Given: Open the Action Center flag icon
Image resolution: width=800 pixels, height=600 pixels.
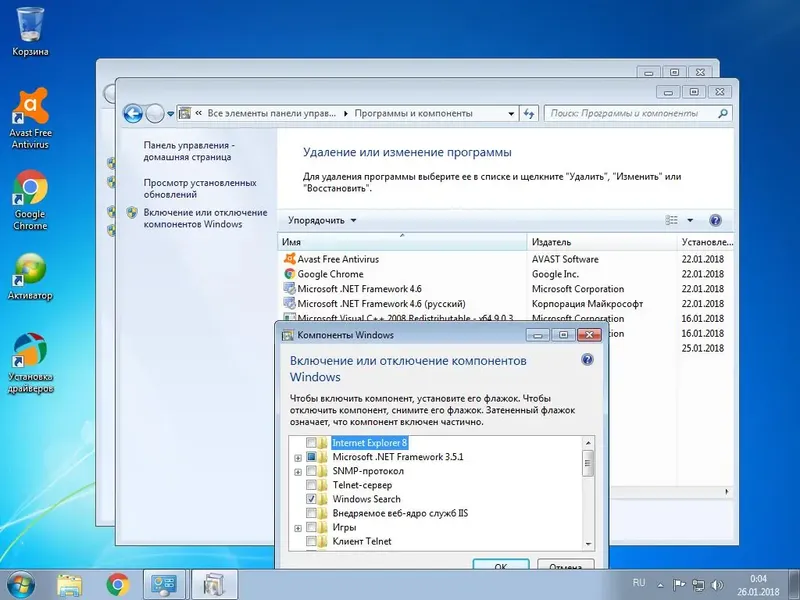Looking at the screenshot, I should click(679, 585).
